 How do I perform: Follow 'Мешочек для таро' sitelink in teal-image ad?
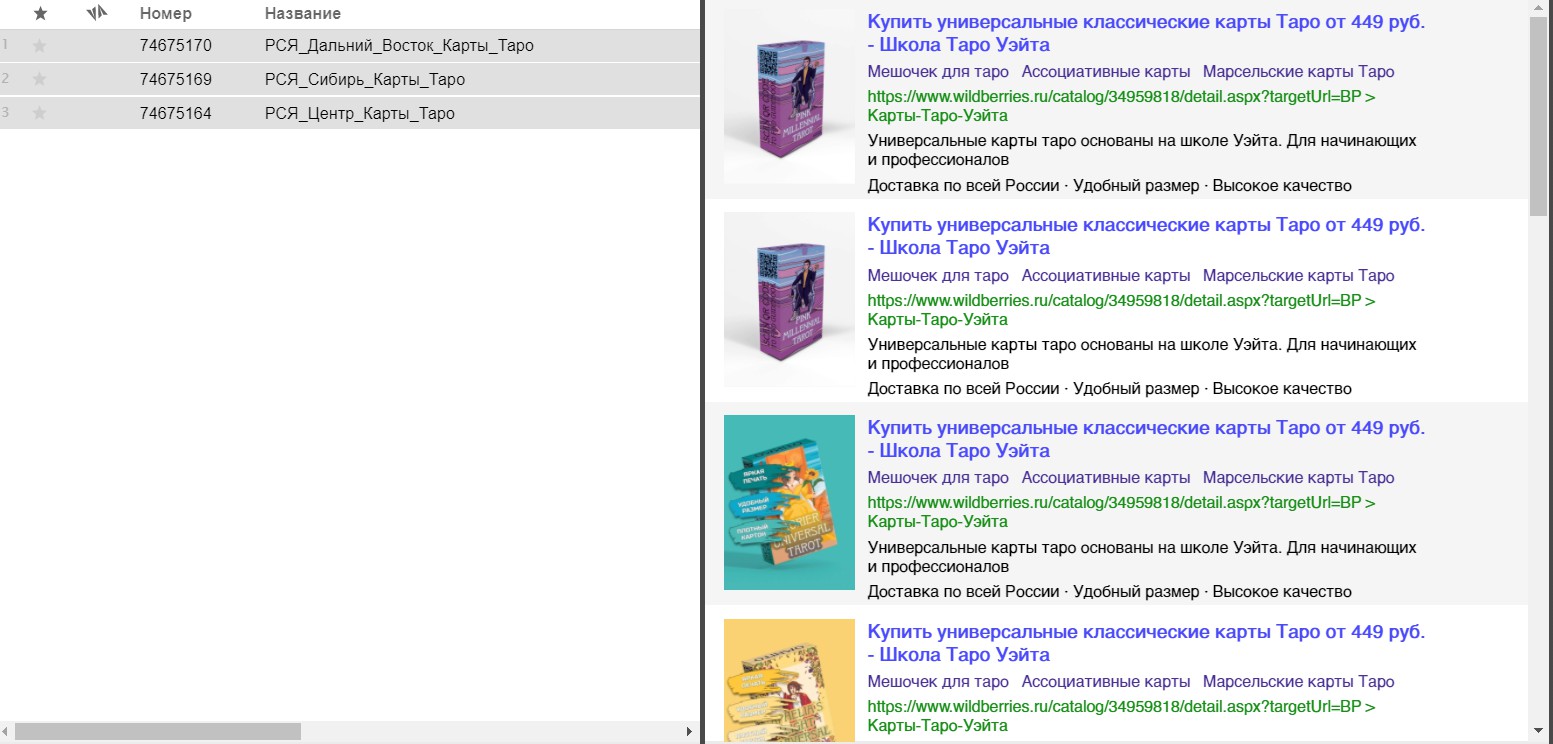938,478
